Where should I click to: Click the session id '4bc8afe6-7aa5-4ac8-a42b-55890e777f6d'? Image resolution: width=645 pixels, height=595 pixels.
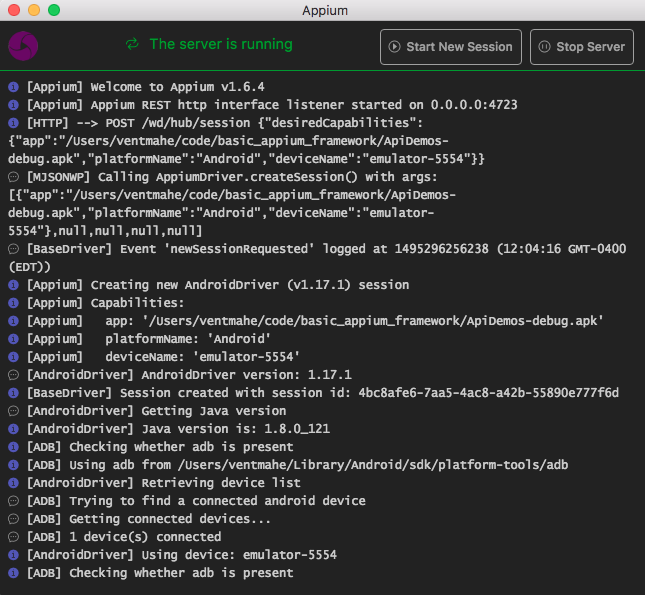(x=488, y=393)
